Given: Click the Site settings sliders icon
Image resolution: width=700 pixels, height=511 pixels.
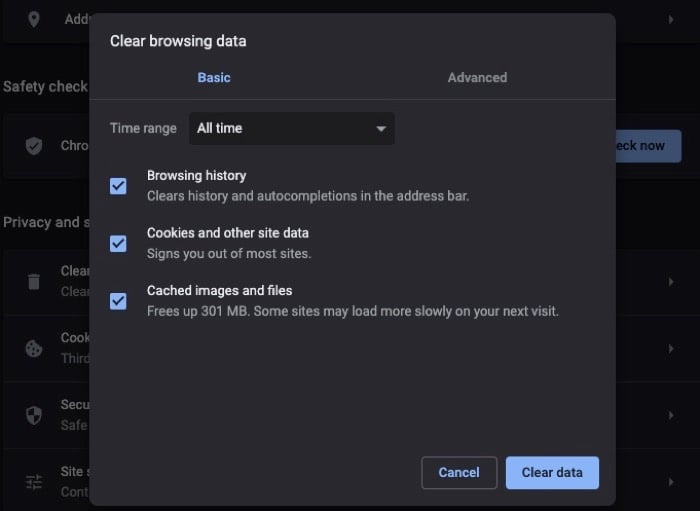Looking at the screenshot, I should point(34,482).
